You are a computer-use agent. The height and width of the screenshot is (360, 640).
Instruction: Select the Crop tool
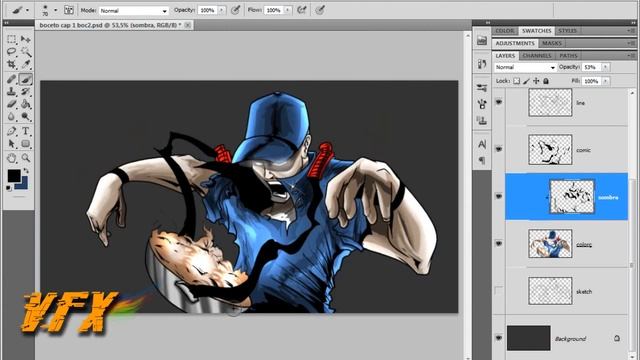tap(11, 64)
